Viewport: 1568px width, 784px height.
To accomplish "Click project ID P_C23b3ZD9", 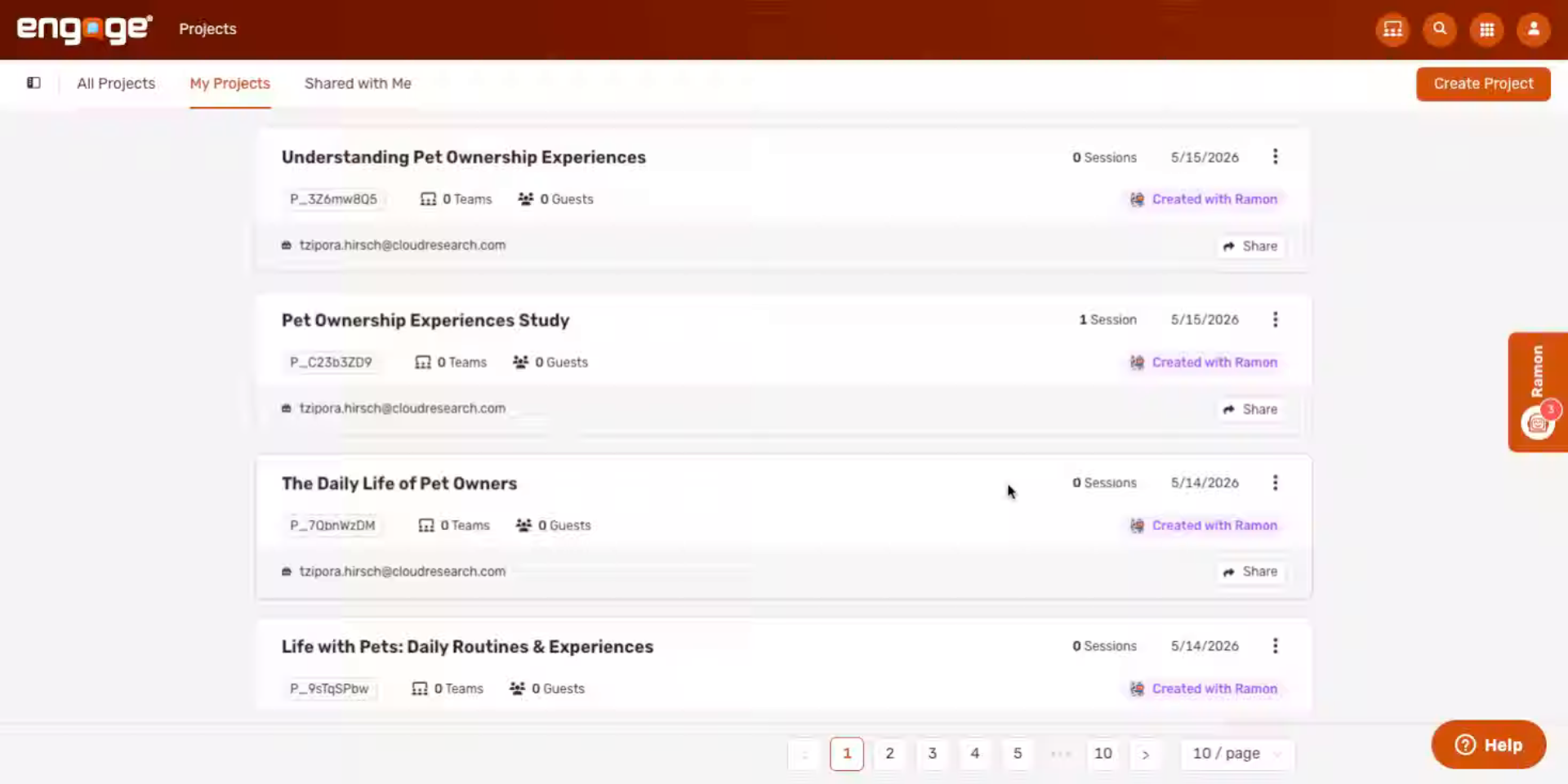I will [331, 363].
